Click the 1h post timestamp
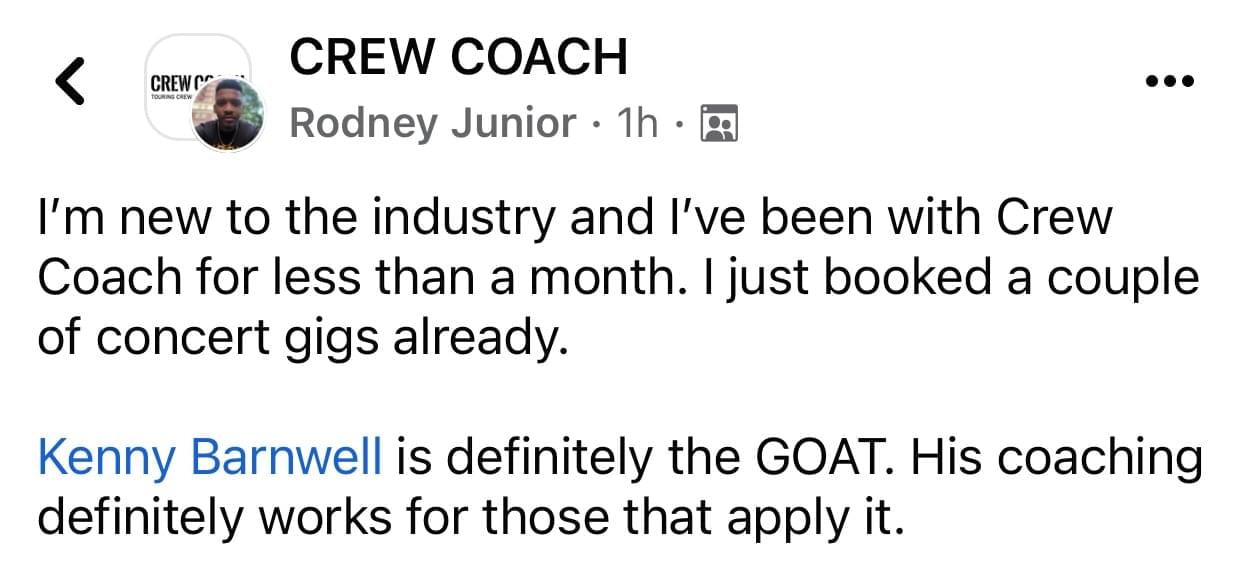This screenshot has width=1242, height=563. 638,124
